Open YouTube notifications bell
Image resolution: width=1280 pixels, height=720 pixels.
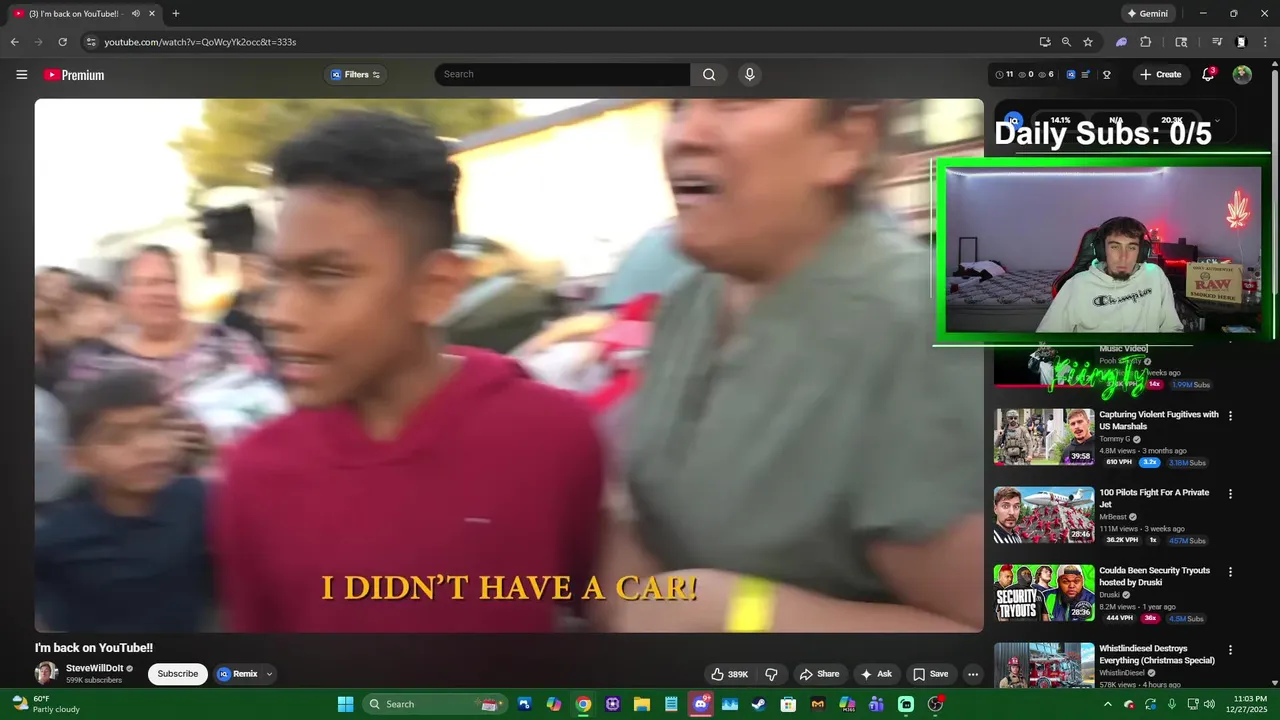pos(1208,74)
